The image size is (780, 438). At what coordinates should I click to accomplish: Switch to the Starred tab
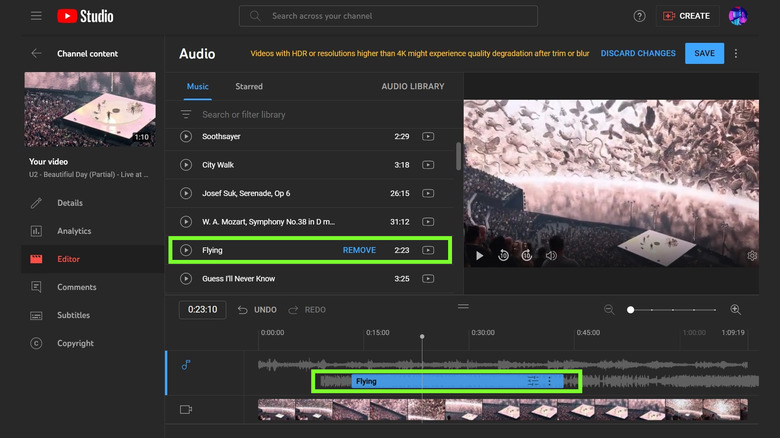(x=249, y=87)
